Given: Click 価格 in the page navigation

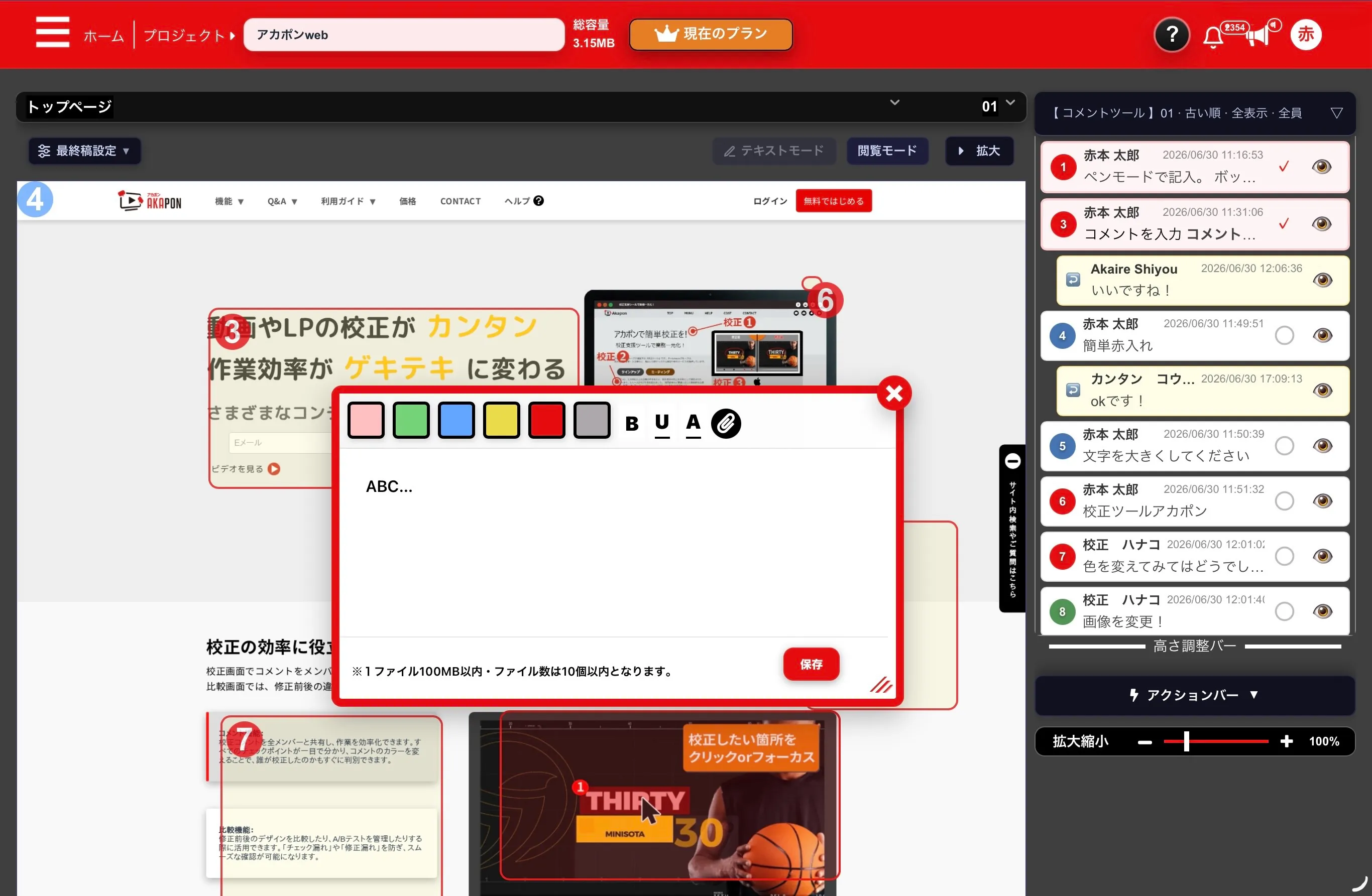Looking at the screenshot, I should [408, 201].
